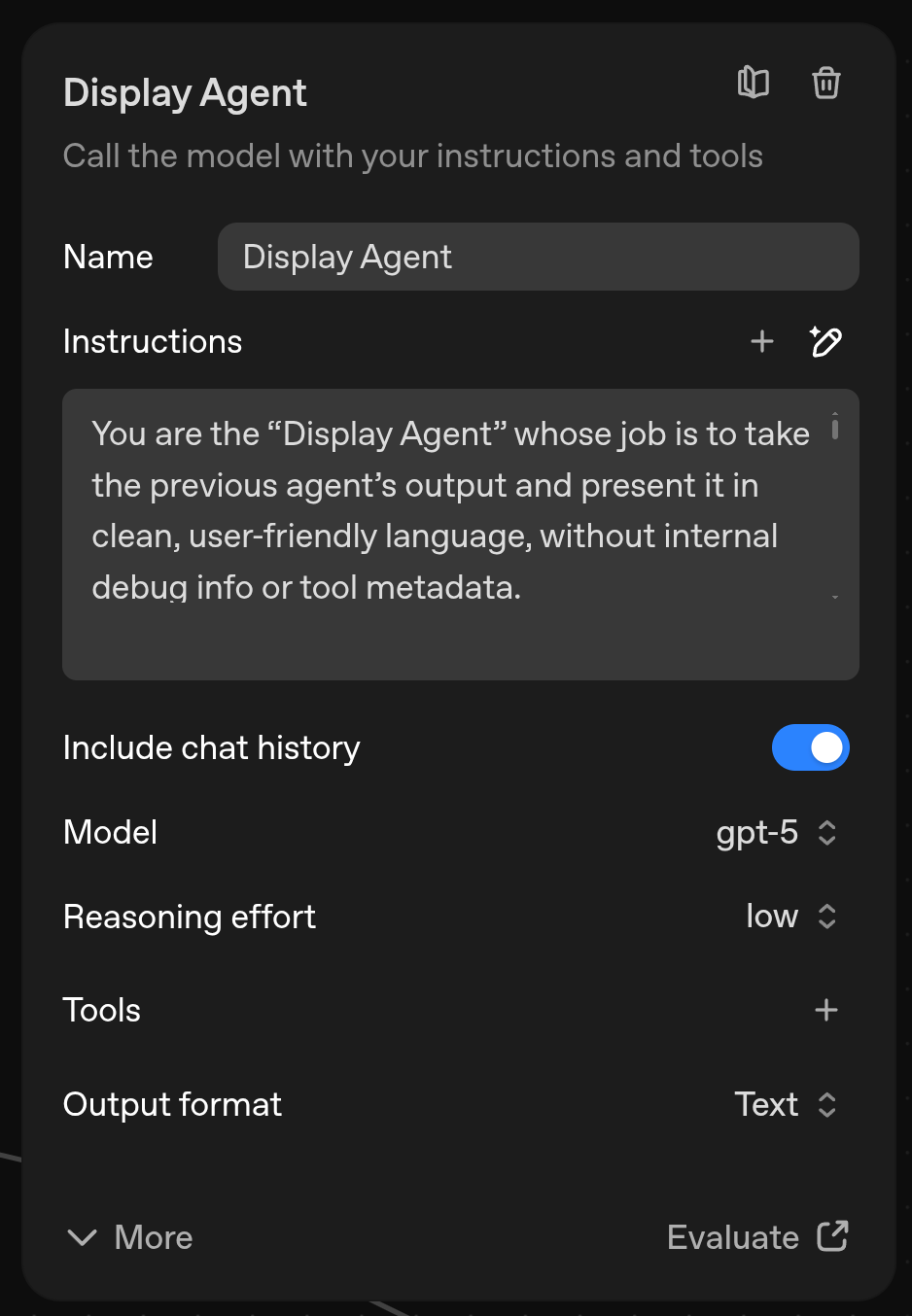Delete the Display Agent via trash icon
Image resolution: width=912 pixels, height=1316 pixels.
(825, 83)
